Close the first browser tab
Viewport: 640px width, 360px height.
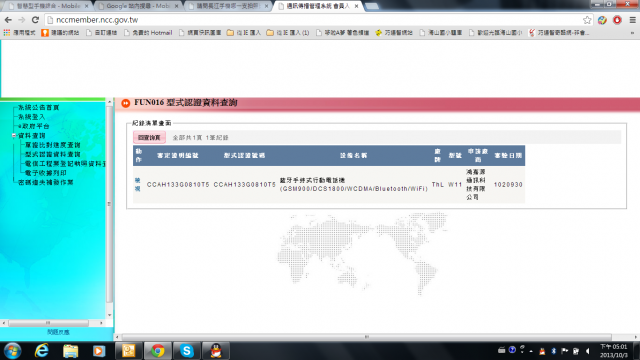click(x=87, y=6)
